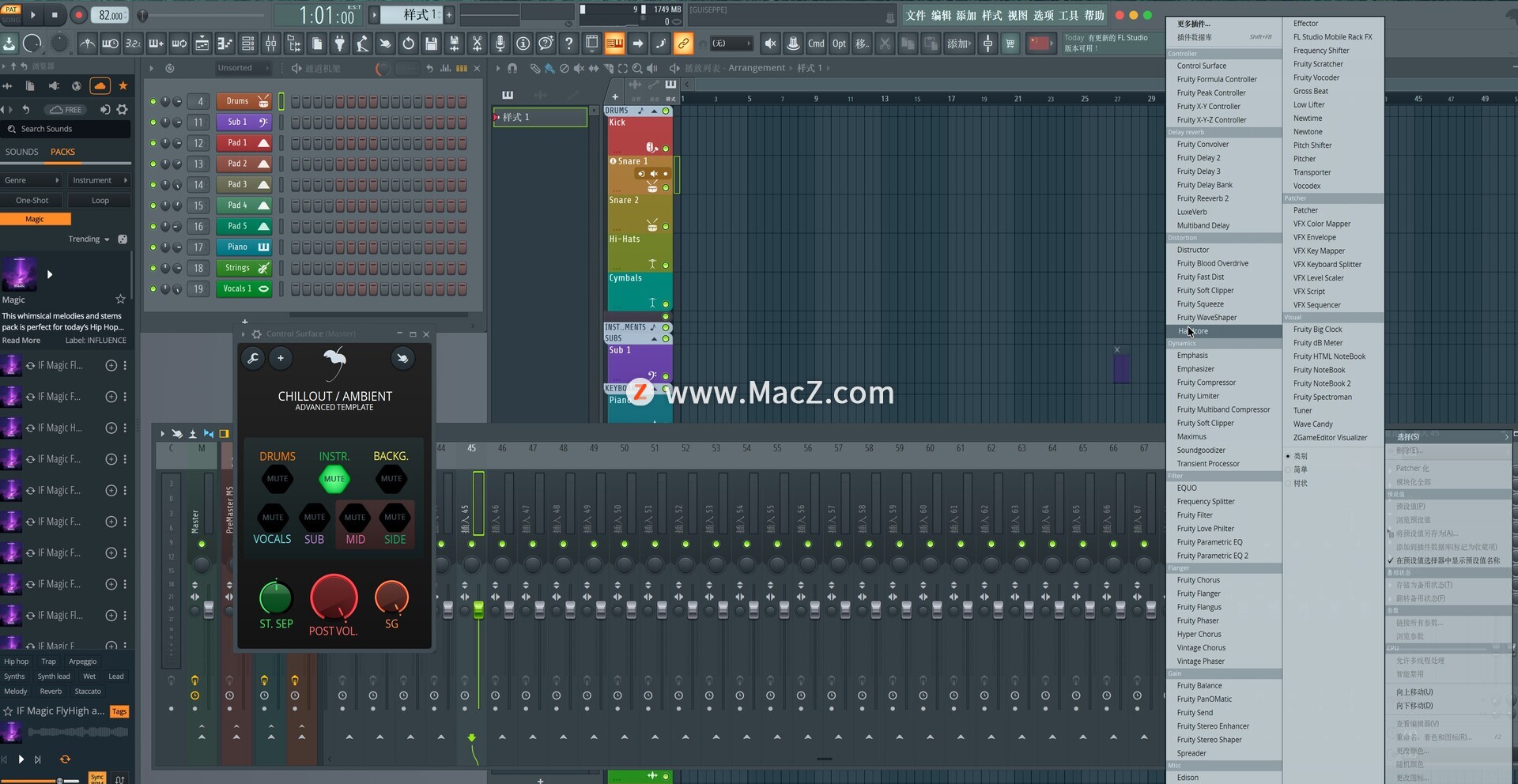
Task: Toggle the green INSTR. mute button
Action: coord(334,478)
